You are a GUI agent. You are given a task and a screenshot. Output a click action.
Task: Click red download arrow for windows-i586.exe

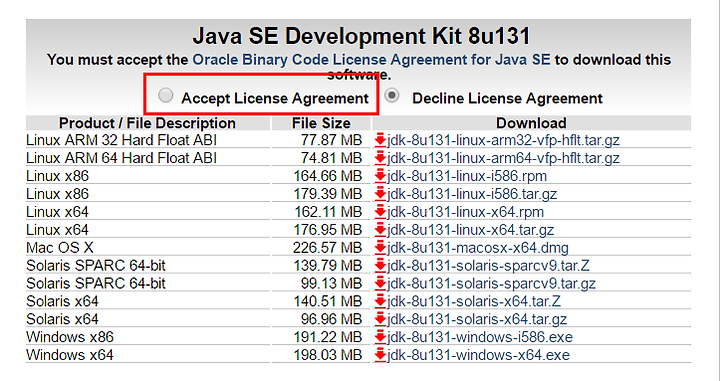[x=380, y=337]
